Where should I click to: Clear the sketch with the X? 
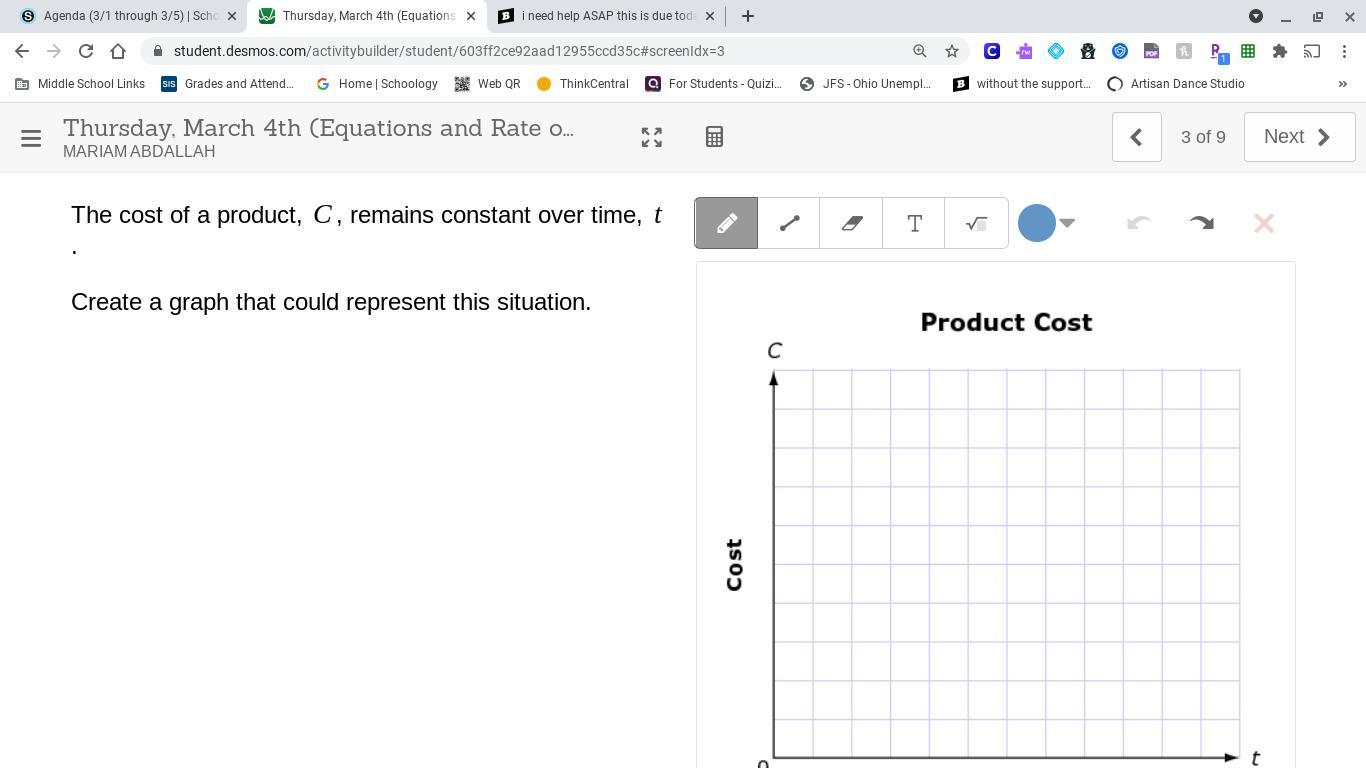1264,223
